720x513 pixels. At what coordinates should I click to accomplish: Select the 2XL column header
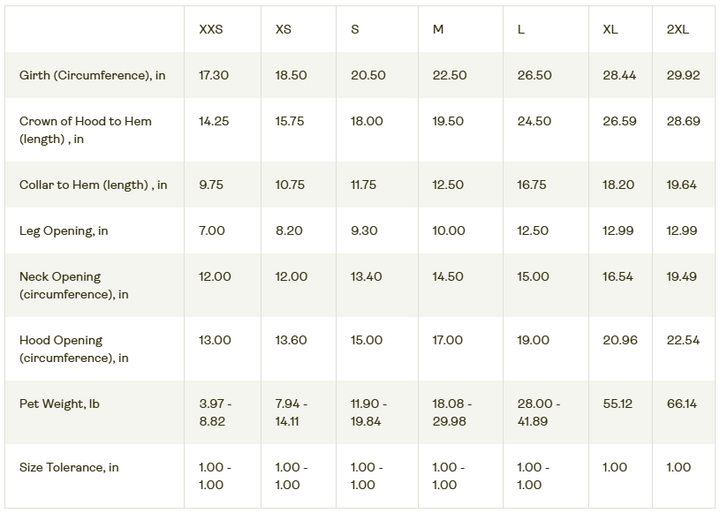677,29
